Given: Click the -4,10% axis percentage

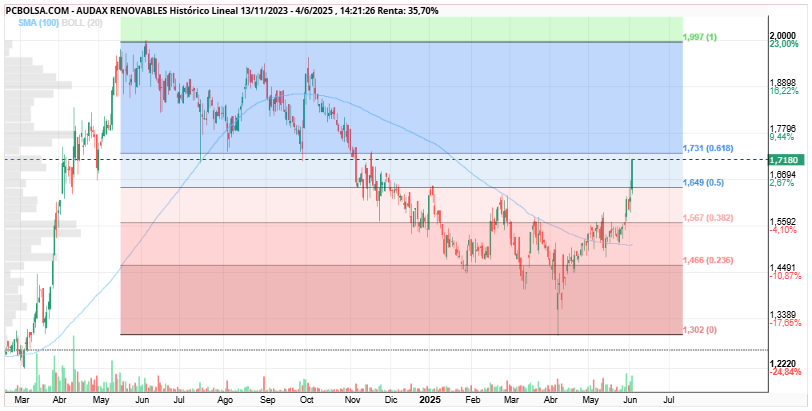Looking at the screenshot, I should pyautogui.click(x=784, y=229).
